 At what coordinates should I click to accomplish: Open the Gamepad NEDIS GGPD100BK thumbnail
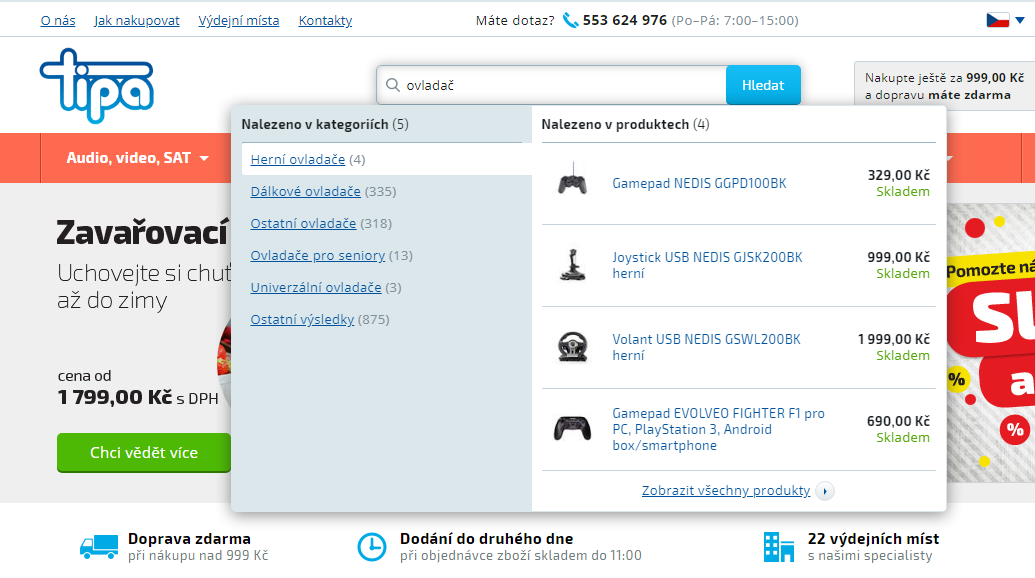572,183
